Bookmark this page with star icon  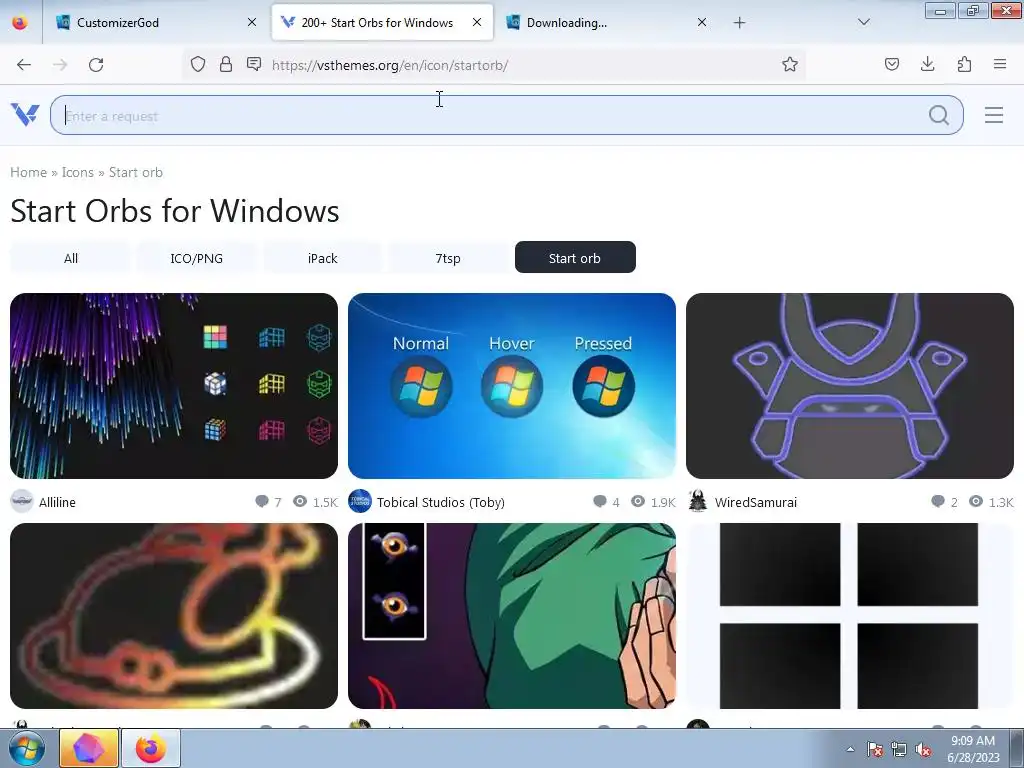click(x=790, y=64)
